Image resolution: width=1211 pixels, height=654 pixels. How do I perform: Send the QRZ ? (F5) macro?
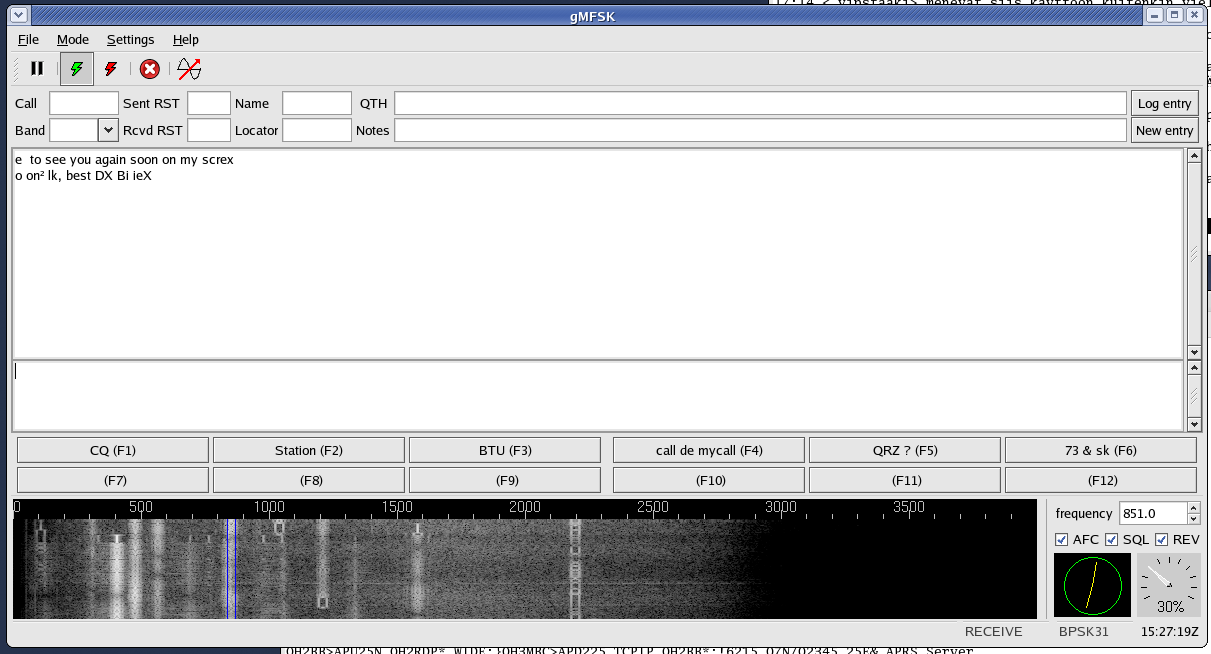click(x=905, y=450)
